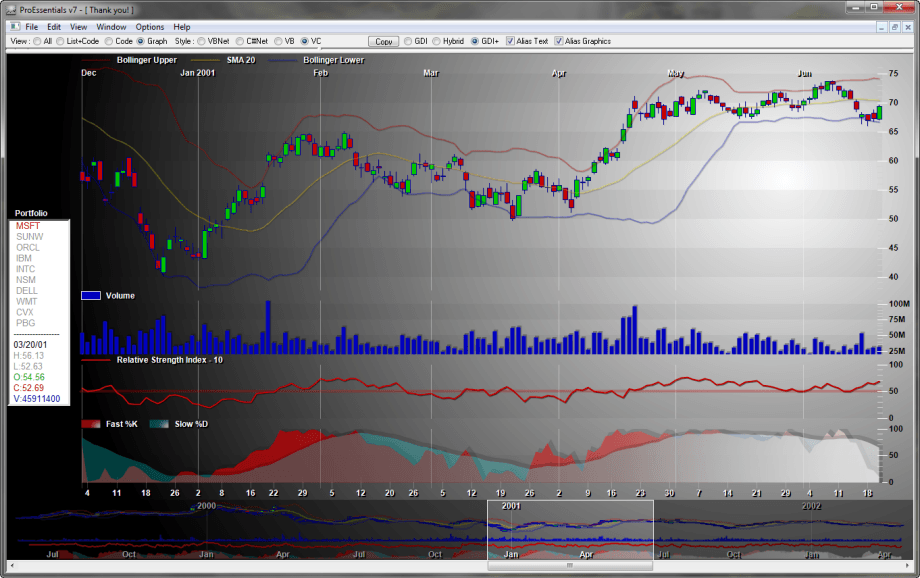
Task: Open the Window menu
Action: (x=112, y=26)
